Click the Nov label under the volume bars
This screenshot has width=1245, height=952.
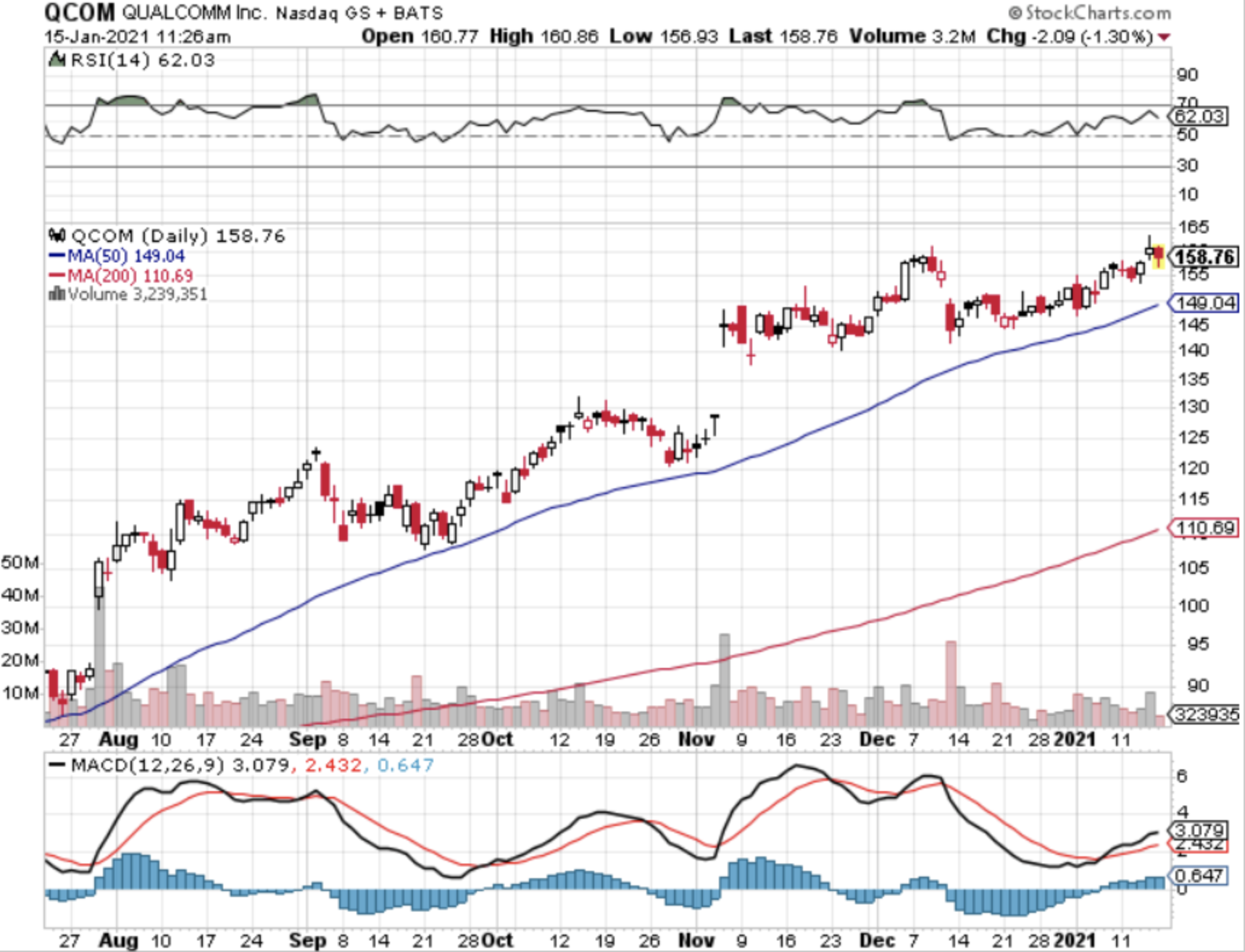point(696,740)
